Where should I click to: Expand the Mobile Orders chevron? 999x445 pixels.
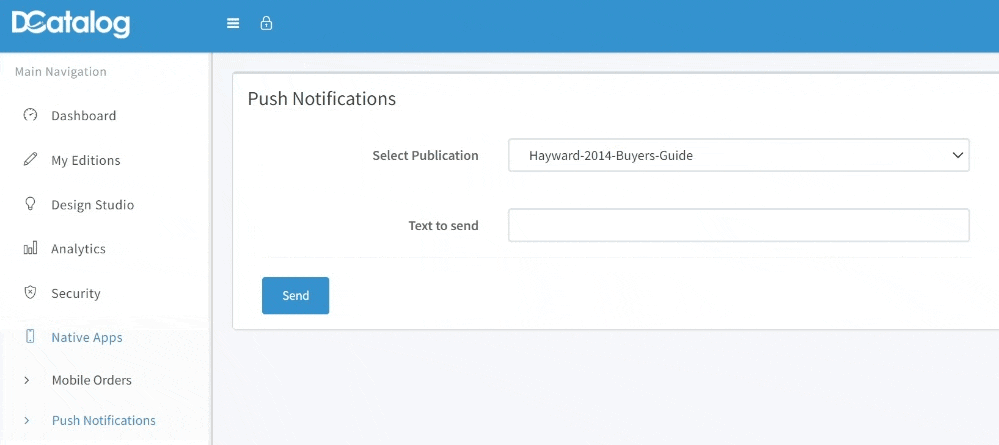pyautogui.click(x=27, y=380)
